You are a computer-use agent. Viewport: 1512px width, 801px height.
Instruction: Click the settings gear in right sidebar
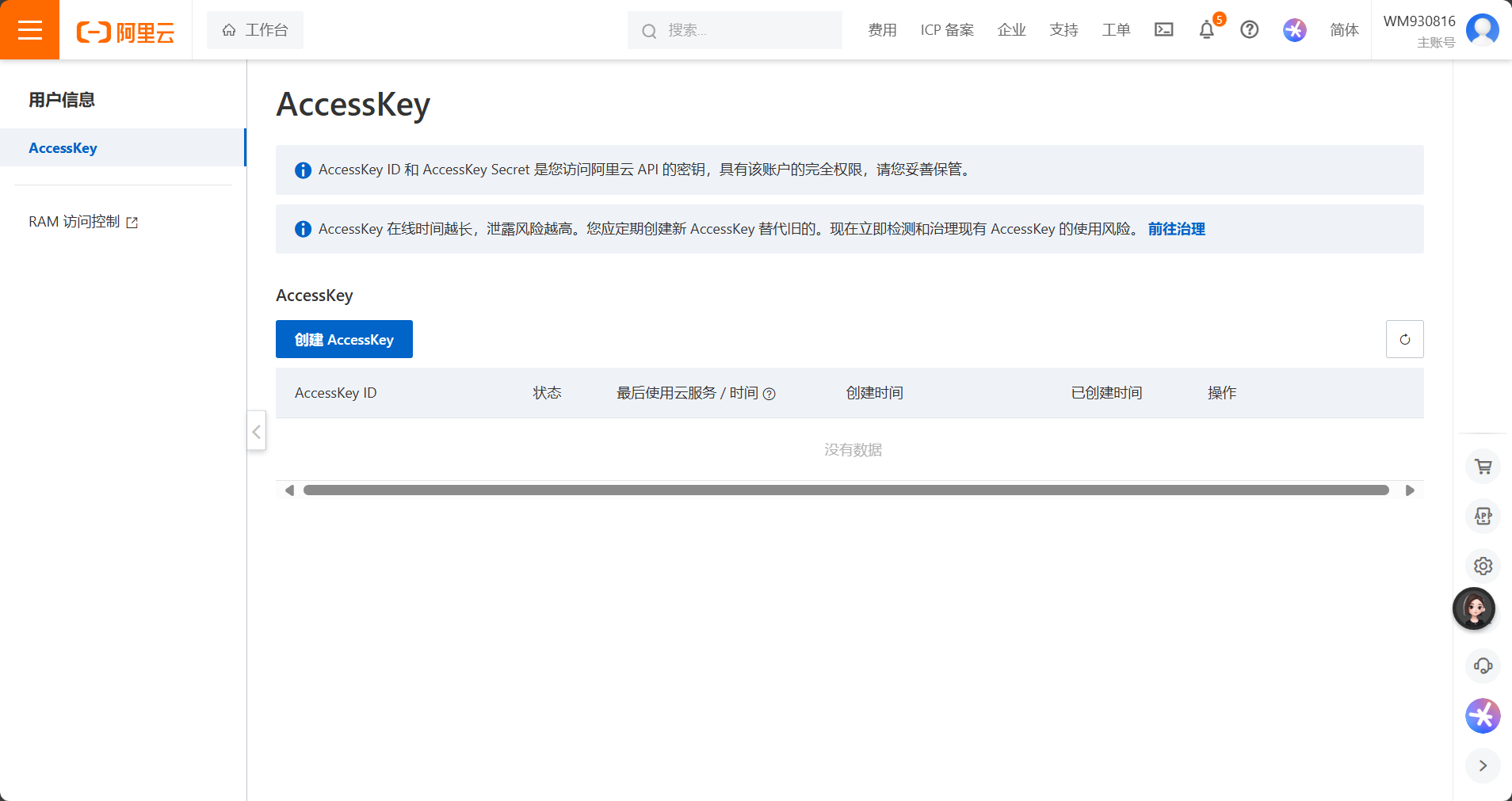(1483, 566)
